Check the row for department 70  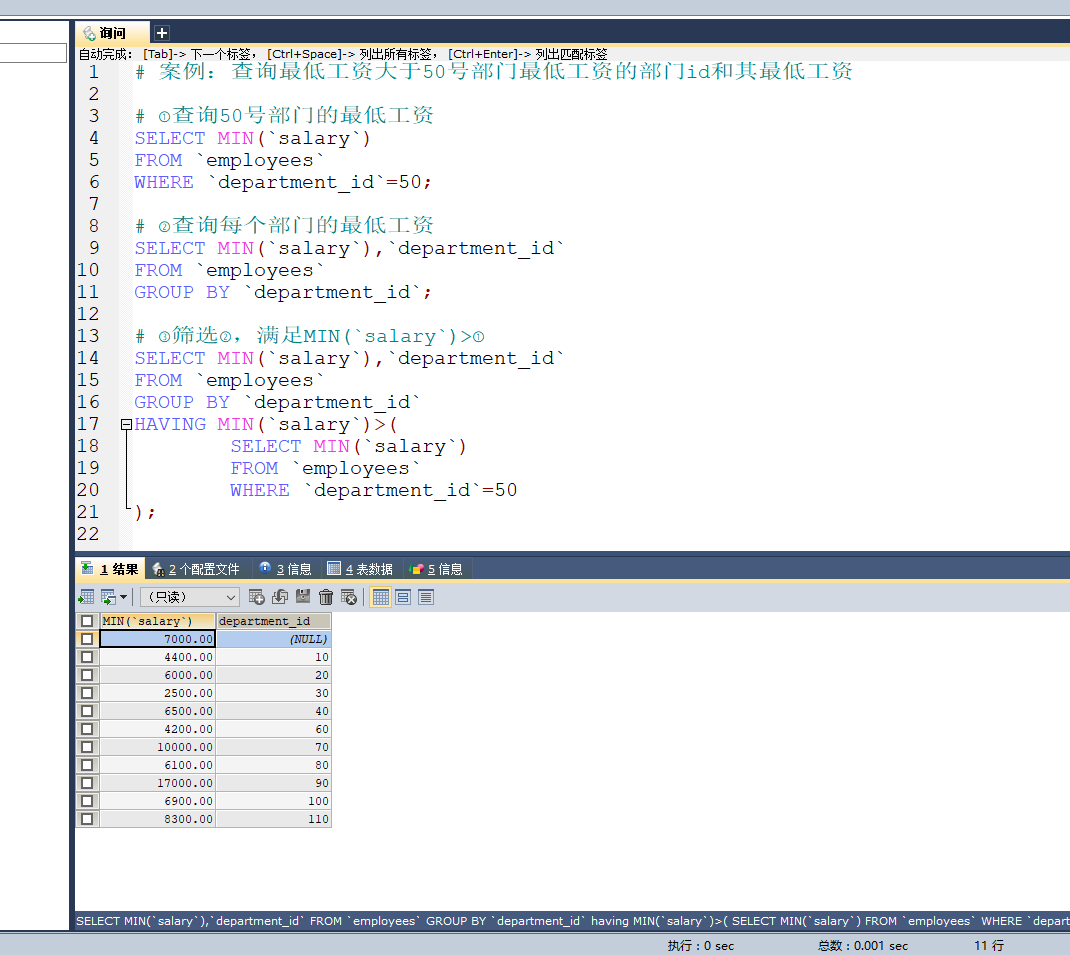tap(87, 747)
